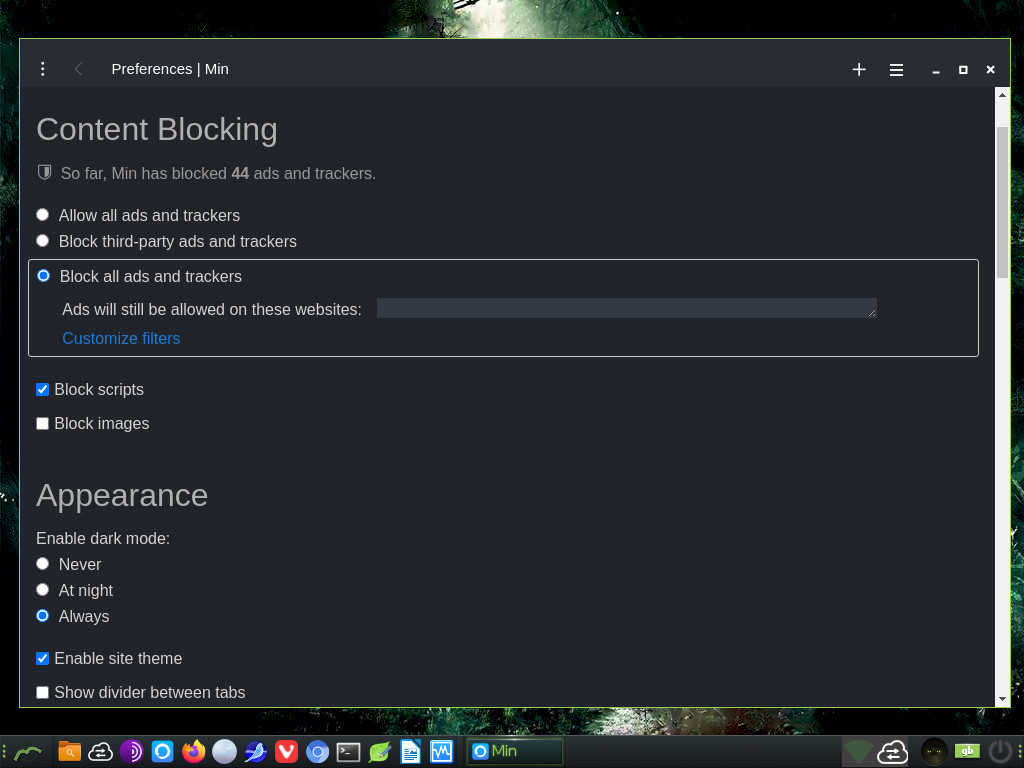Viewport: 1024px width, 768px height.
Task: Disable the Enable site theme checkbox
Action: tap(42, 658)
